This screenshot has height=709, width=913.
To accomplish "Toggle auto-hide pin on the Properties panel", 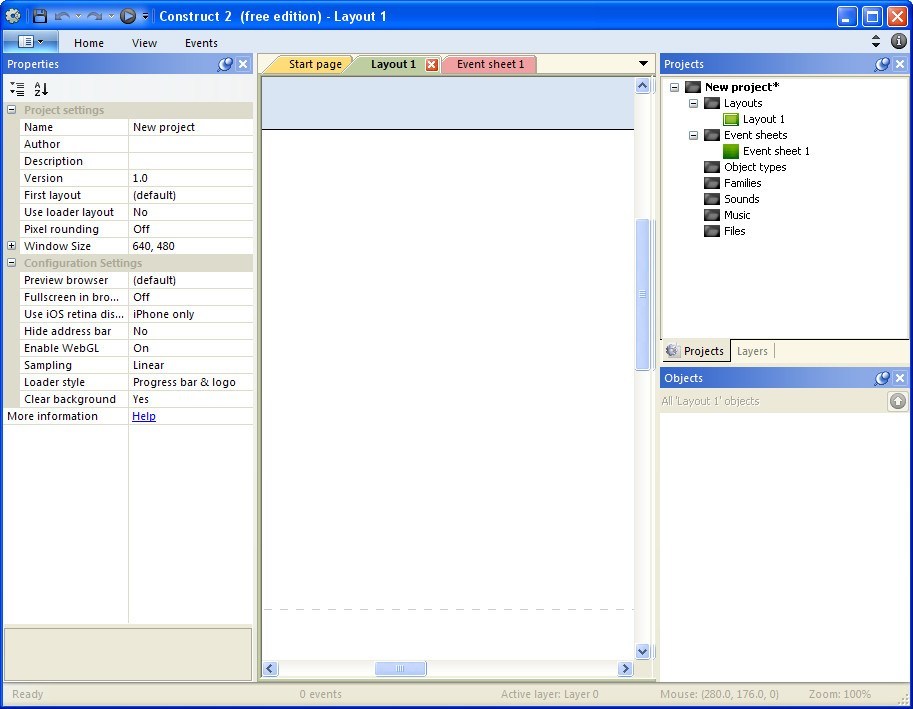I will (225, 63).
